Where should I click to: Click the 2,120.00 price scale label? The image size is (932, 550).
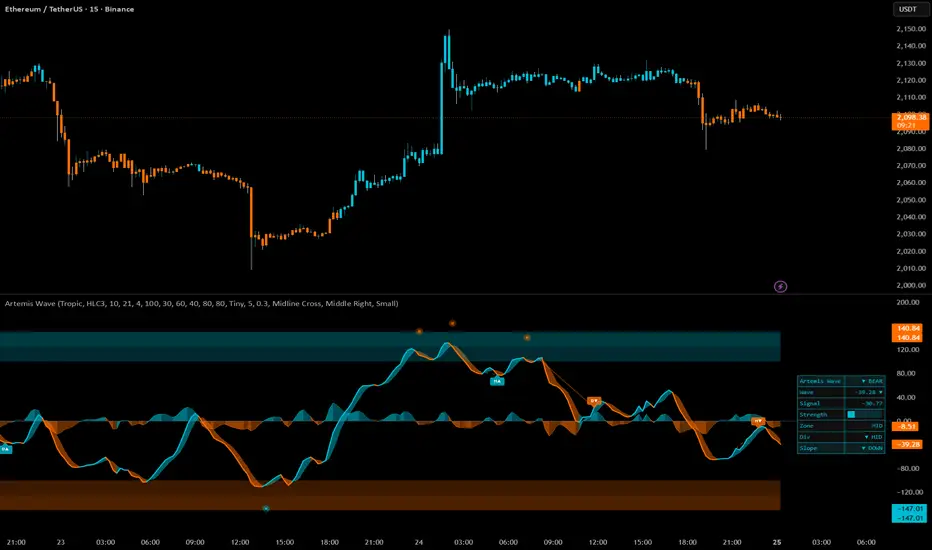[911, 80]
